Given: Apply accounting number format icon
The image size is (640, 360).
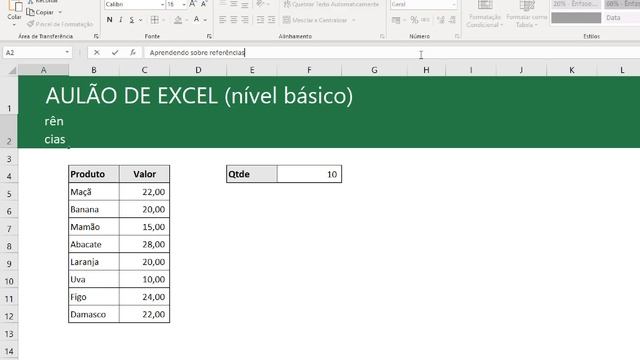Looking at the screenshot, I should coord(396,20).
